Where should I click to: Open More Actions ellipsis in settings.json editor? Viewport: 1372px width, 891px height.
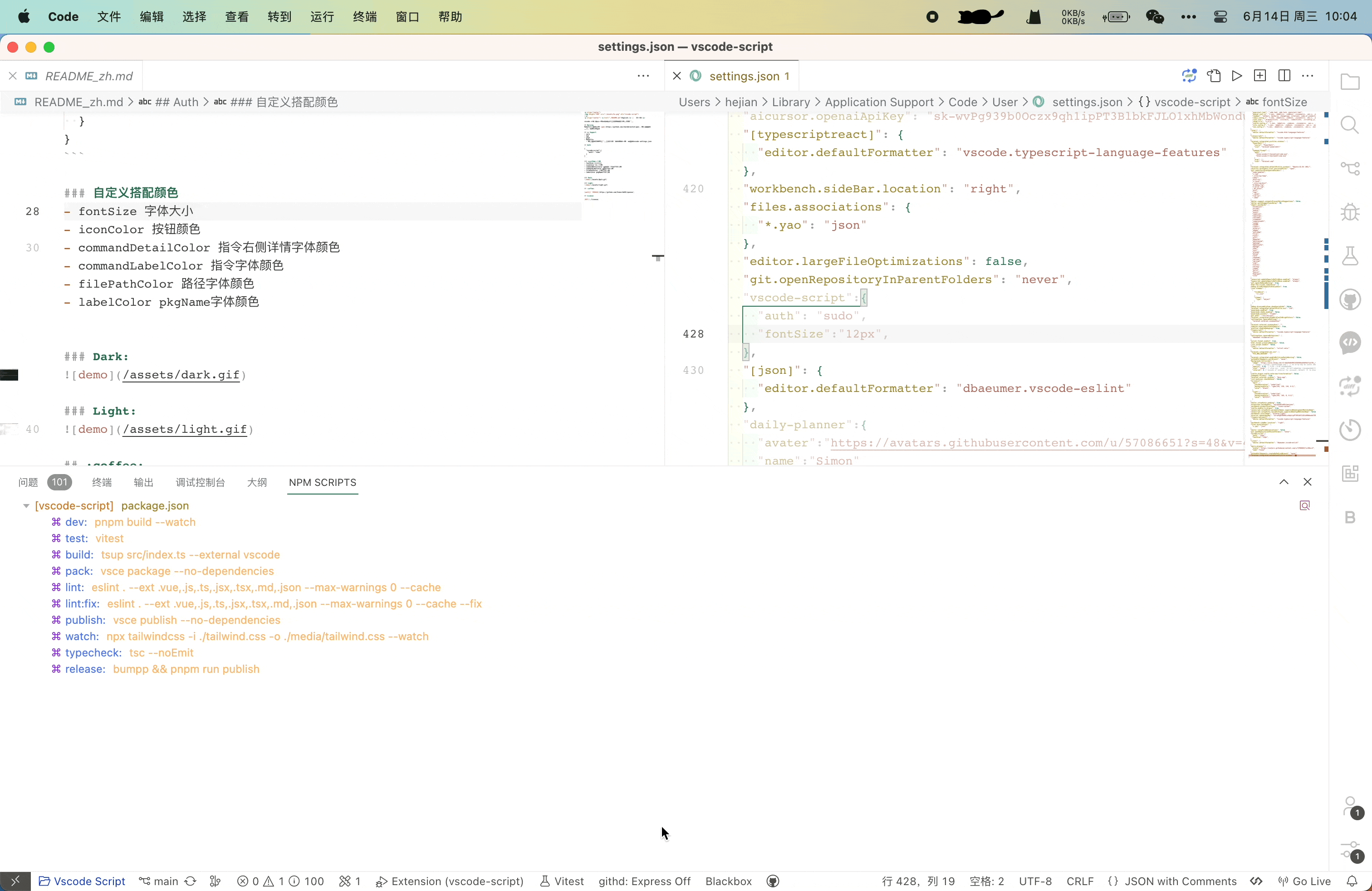1308,75
